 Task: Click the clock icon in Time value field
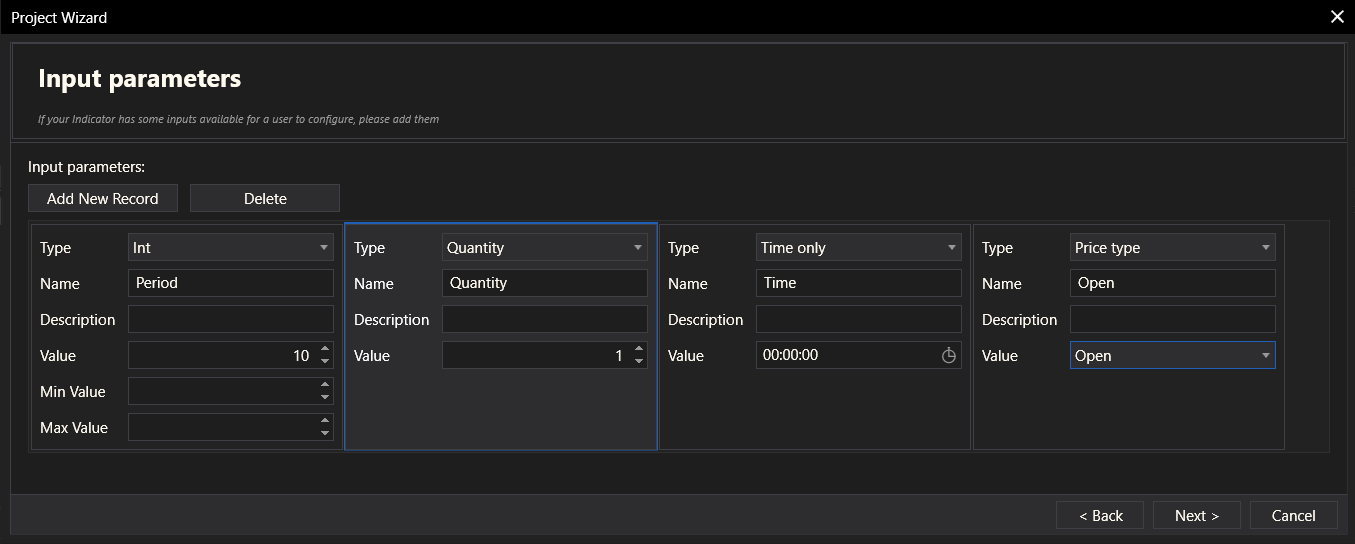(x=949, y=355)
